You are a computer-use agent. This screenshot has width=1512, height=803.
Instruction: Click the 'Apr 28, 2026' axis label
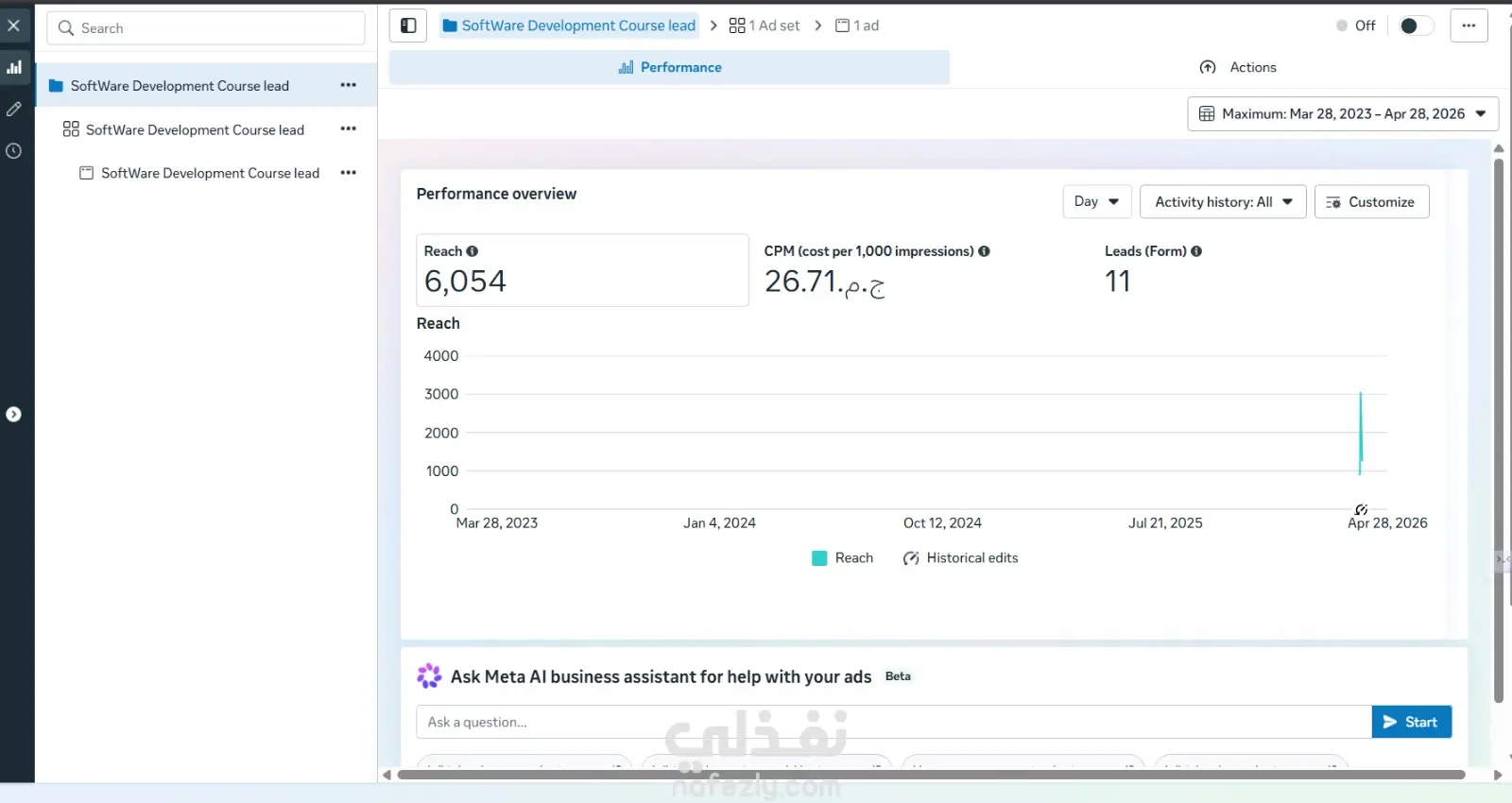coord(1387,523)
